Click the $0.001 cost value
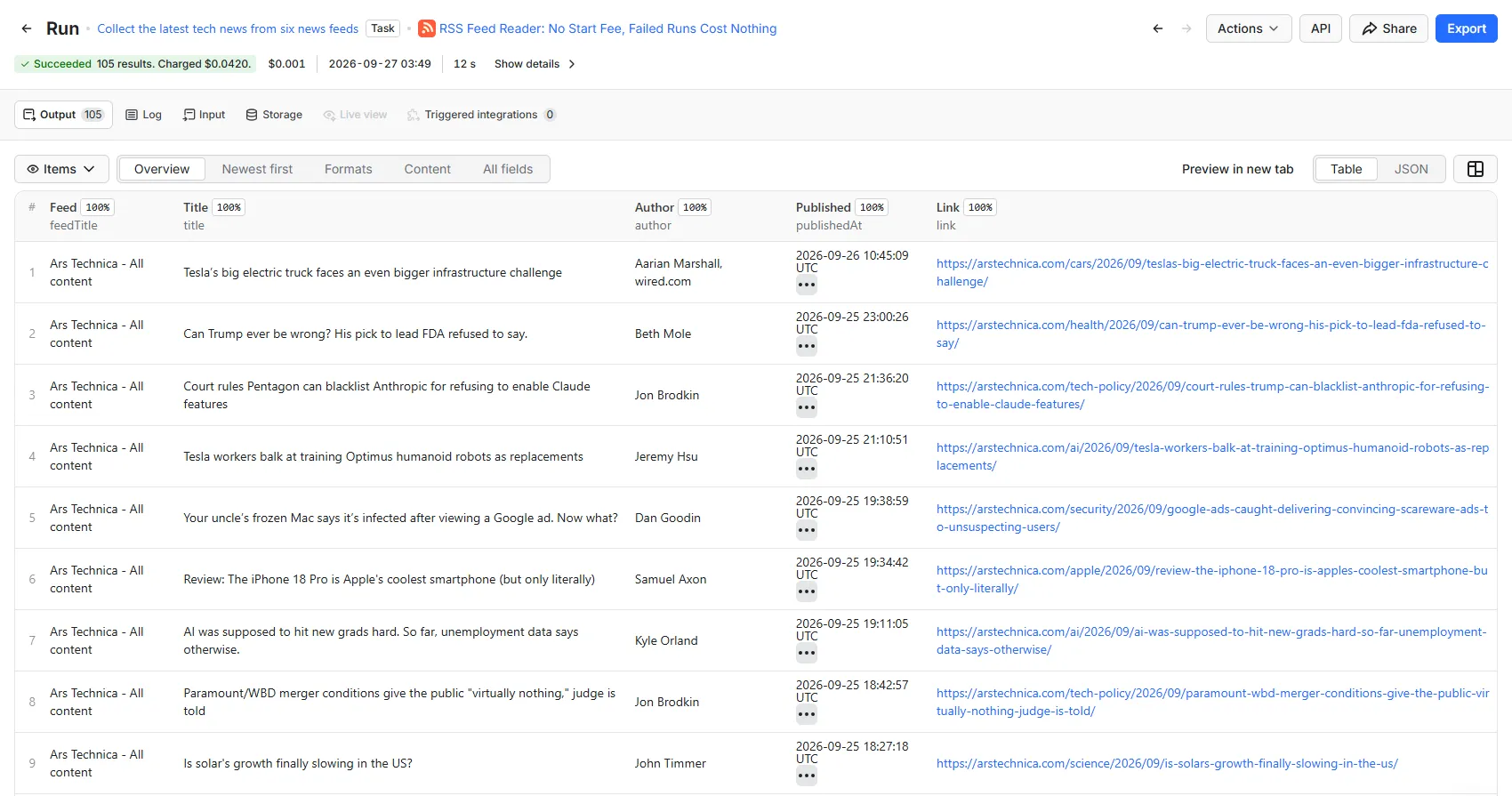Screen dimensions: 1512x796 click(x=286, y=64)
